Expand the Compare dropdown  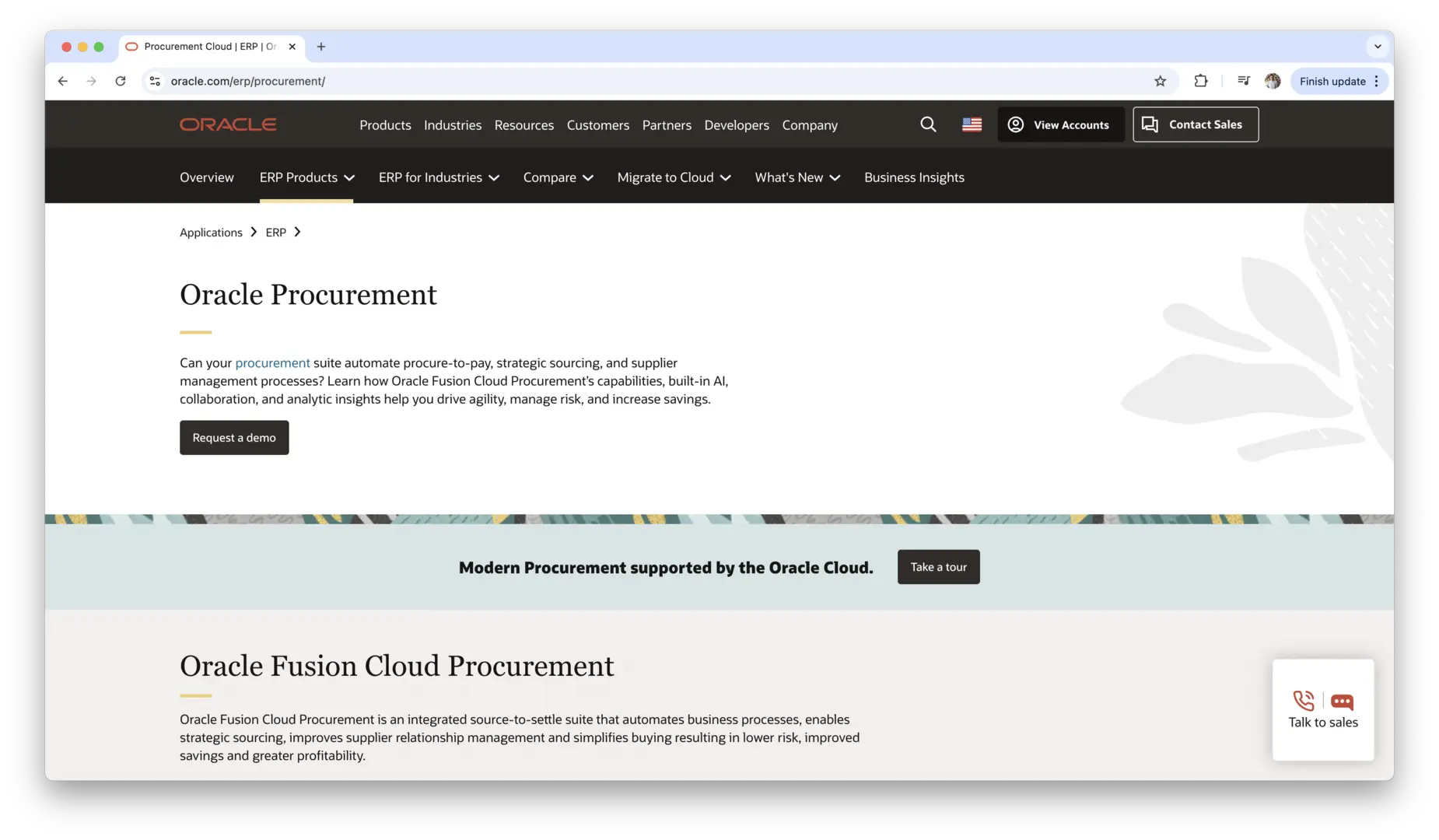(x=558, y=177)
